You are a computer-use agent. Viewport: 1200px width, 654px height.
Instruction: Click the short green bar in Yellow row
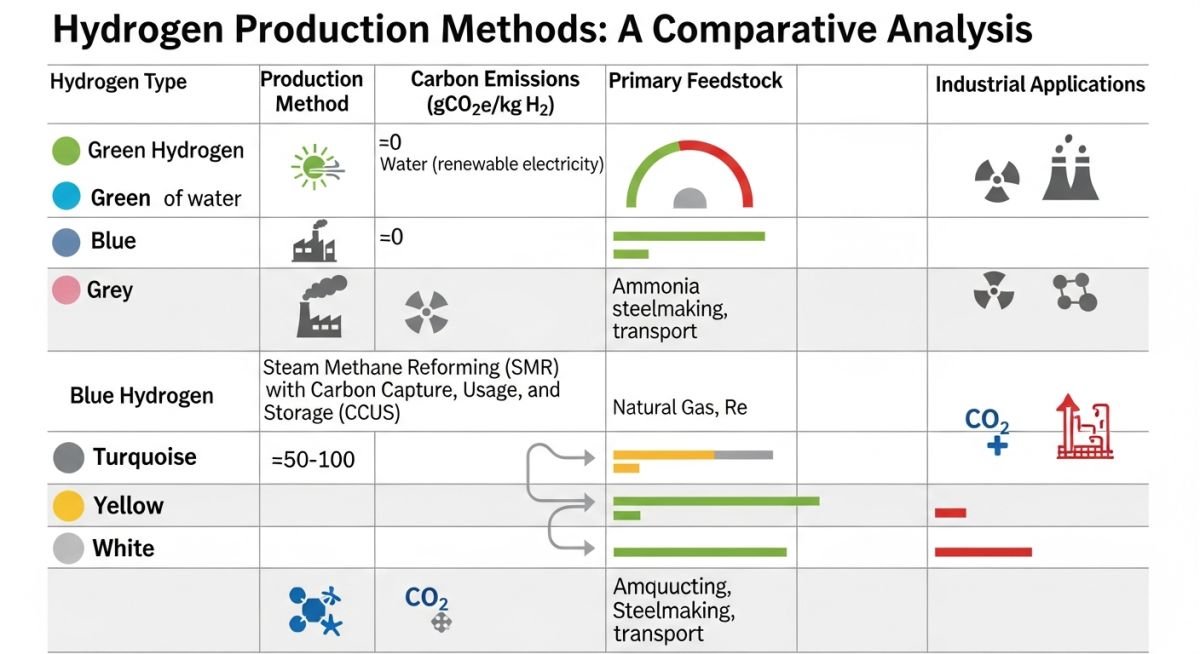(627, 515)
